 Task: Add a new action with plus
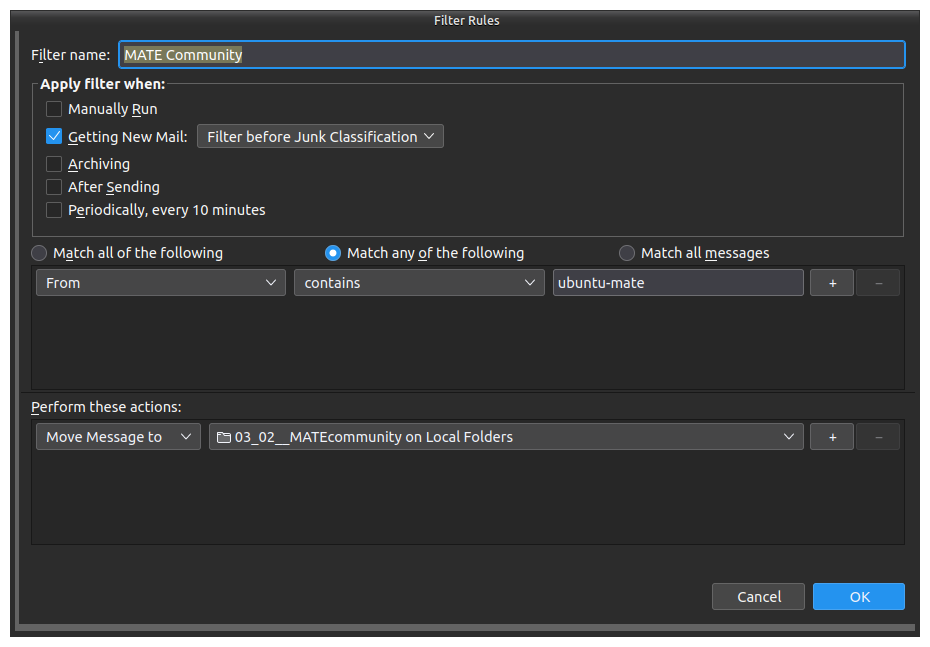point(832,437)
